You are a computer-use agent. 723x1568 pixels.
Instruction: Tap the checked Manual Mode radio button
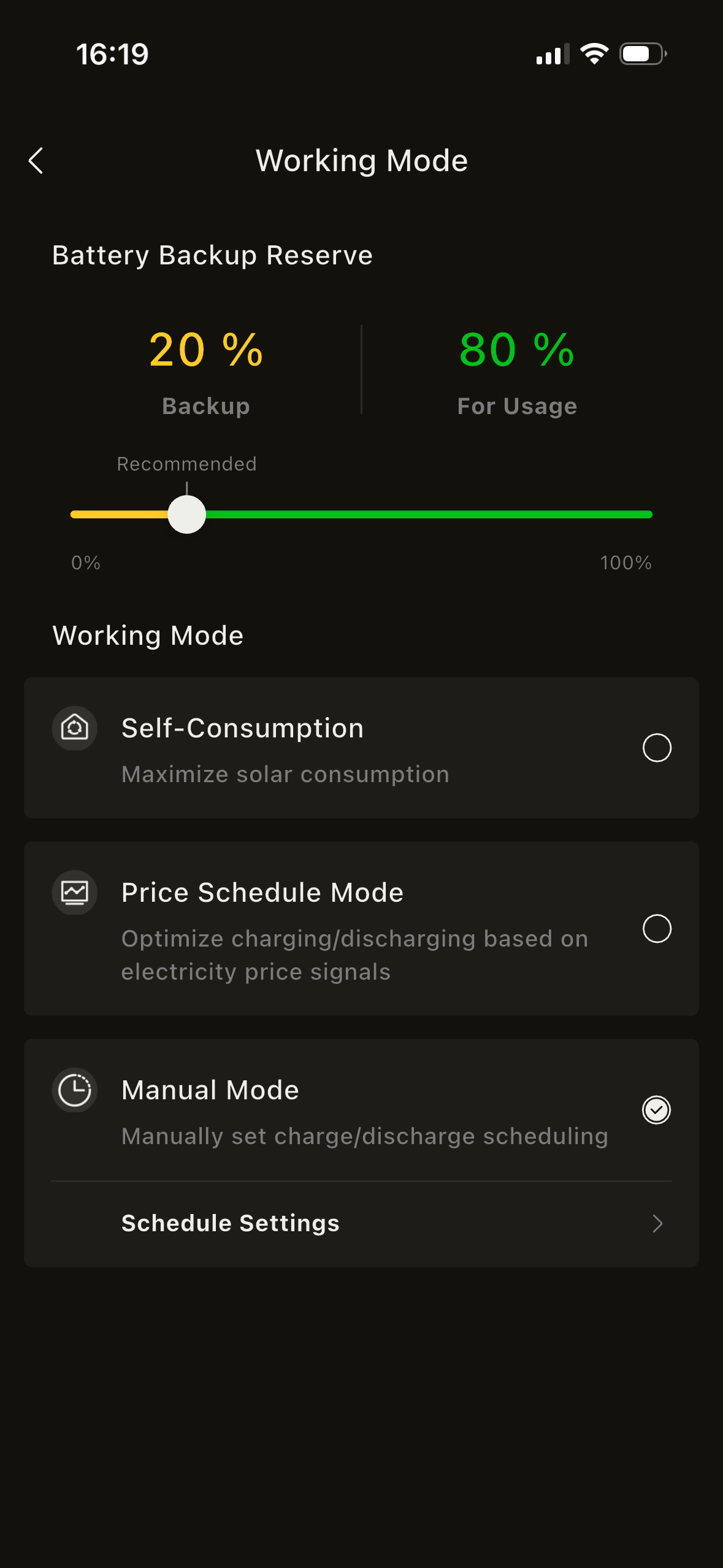(657, 1110)
